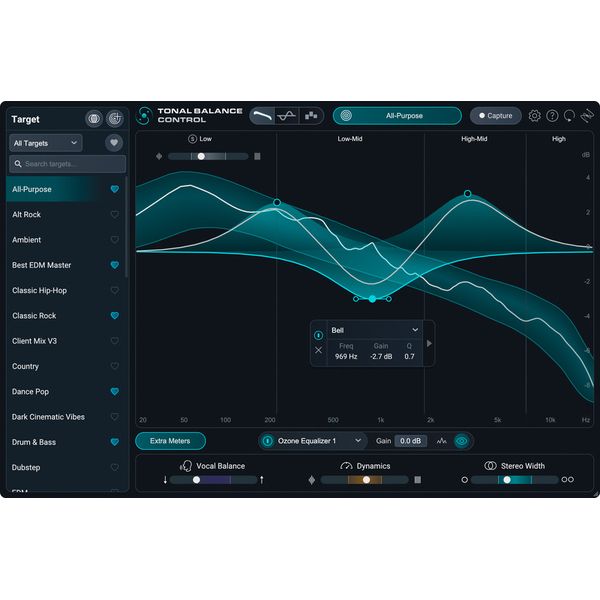Open the All-Purpose target selector
This screenshot has height=600, width=600.
point(397,116)
